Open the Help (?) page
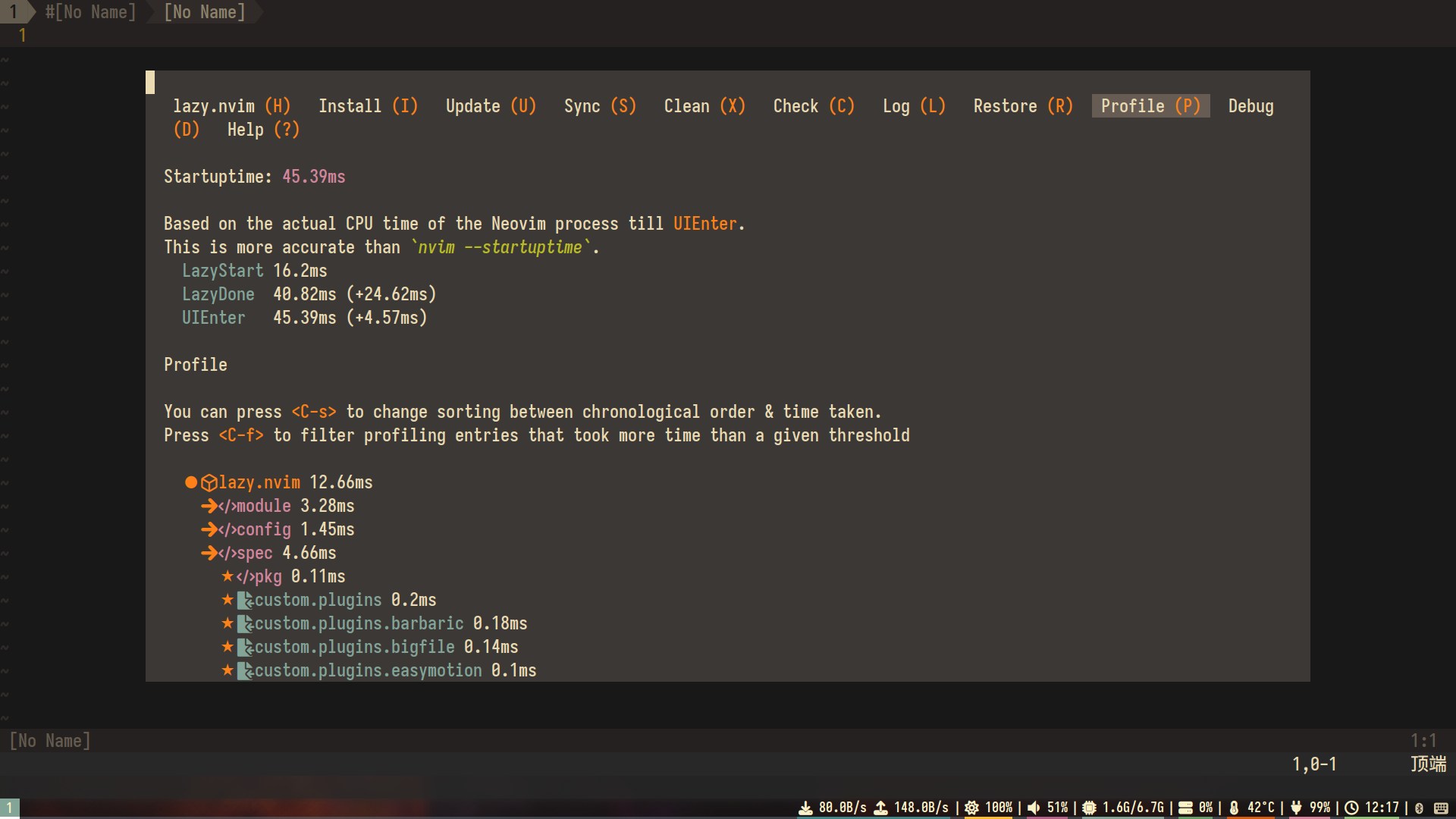Image resolution: width=1456 pixels, height=819 pixels. (263, 130)
